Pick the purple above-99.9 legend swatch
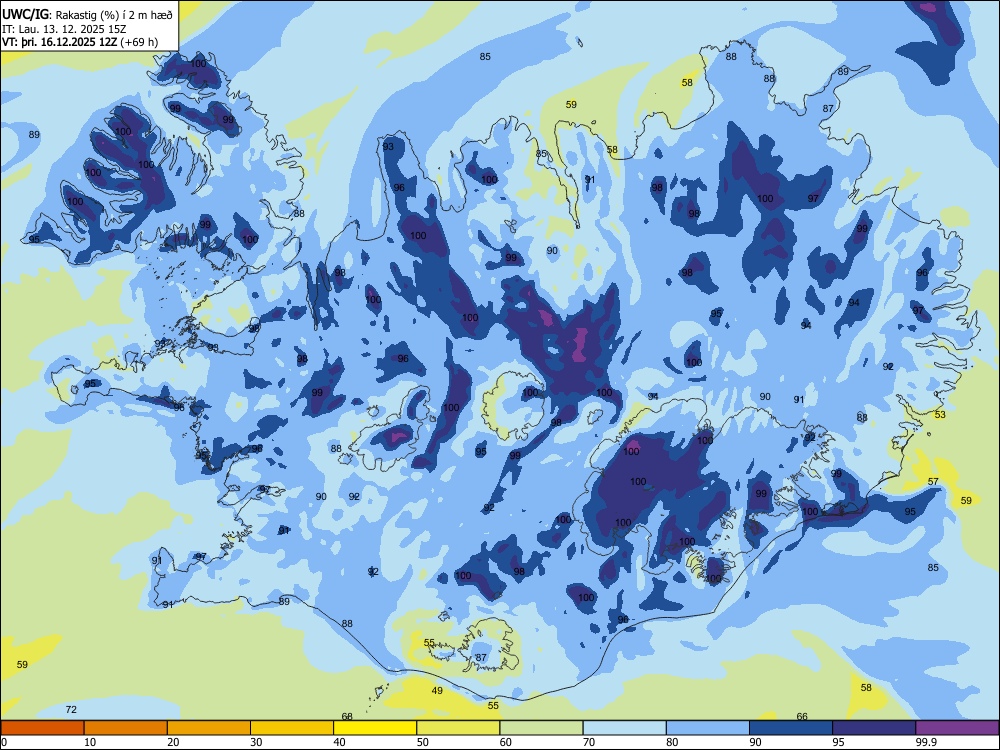 957,728
